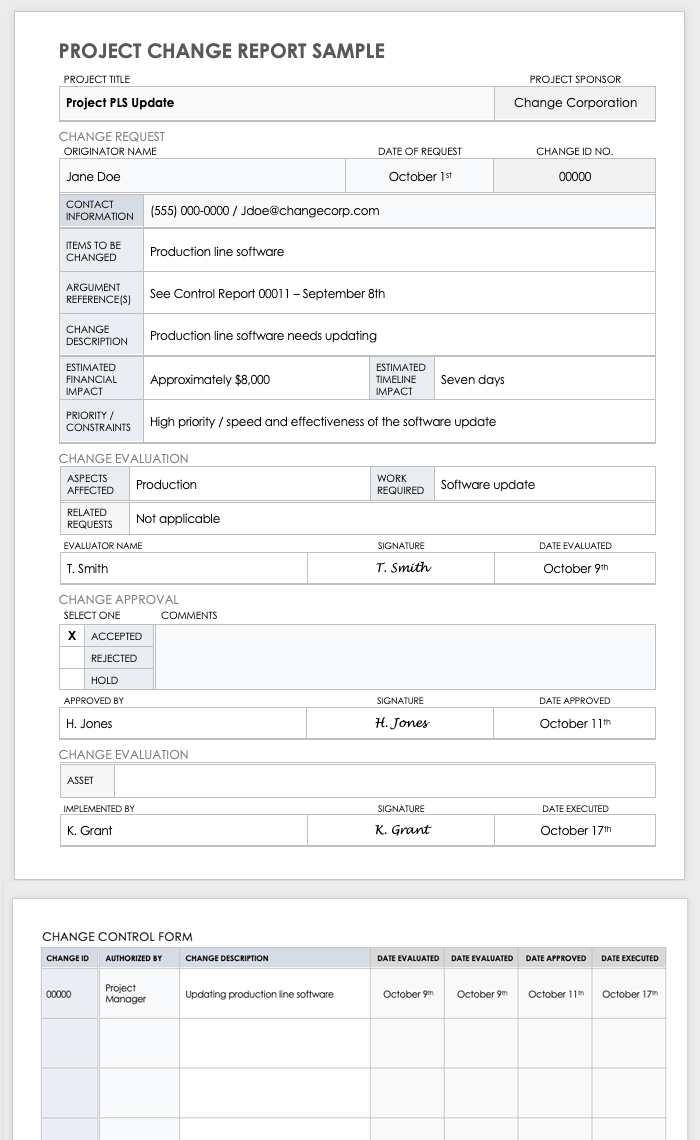This screenshot has width=700, height=1140.
Task: Select the Items to be Changed field
Action: [x=400, y=252]
